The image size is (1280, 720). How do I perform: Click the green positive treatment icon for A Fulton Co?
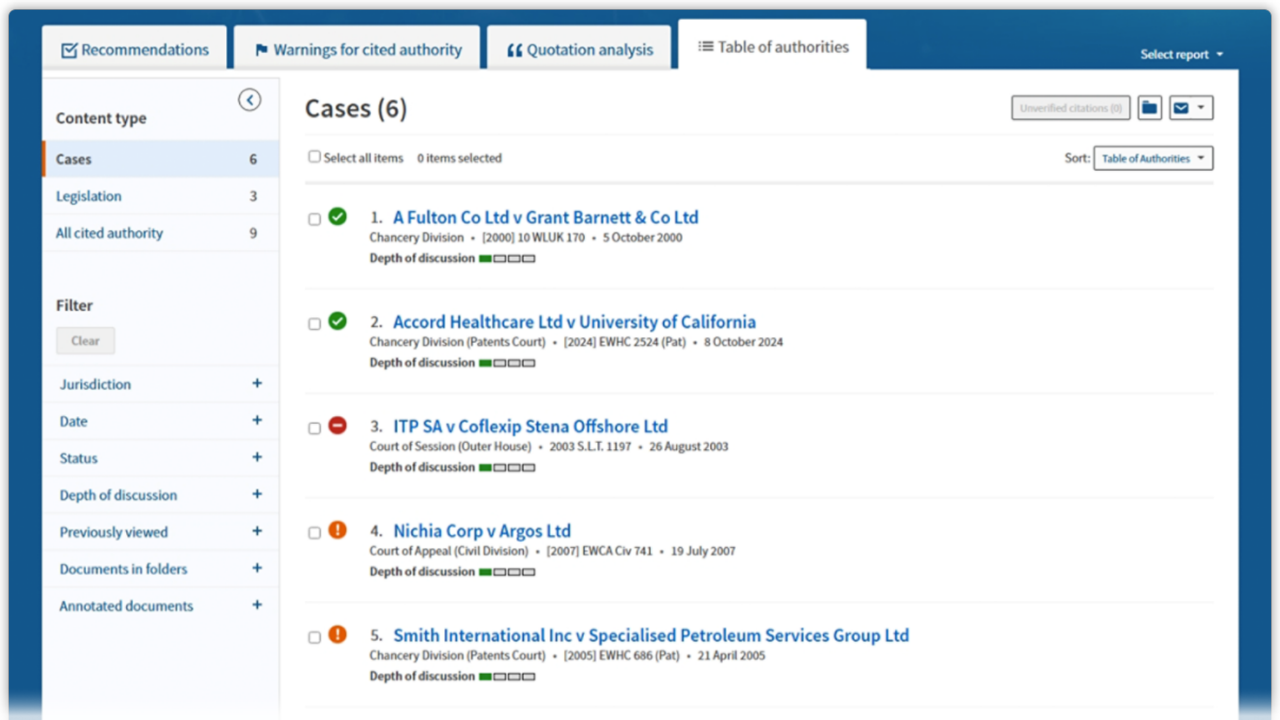[337, 214]
